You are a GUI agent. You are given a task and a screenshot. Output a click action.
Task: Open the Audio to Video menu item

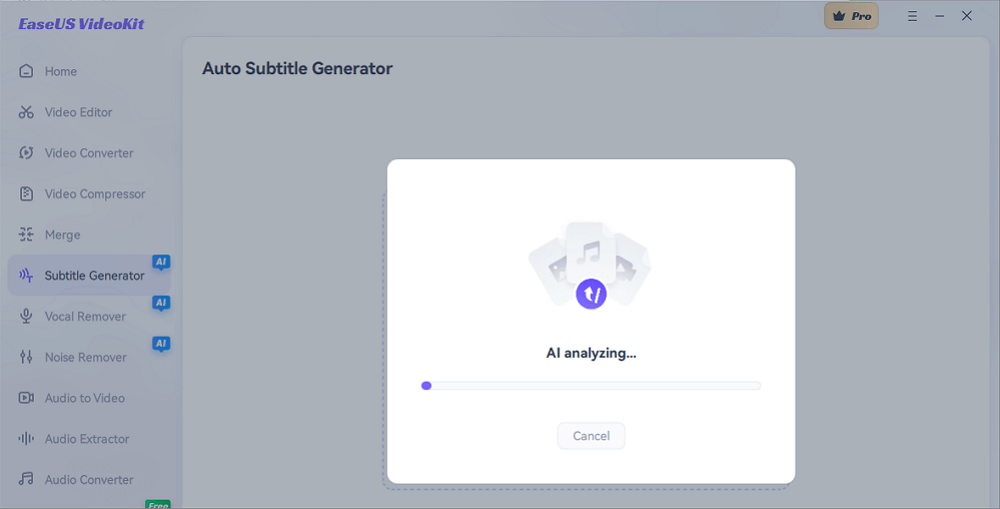pos(85,398)
